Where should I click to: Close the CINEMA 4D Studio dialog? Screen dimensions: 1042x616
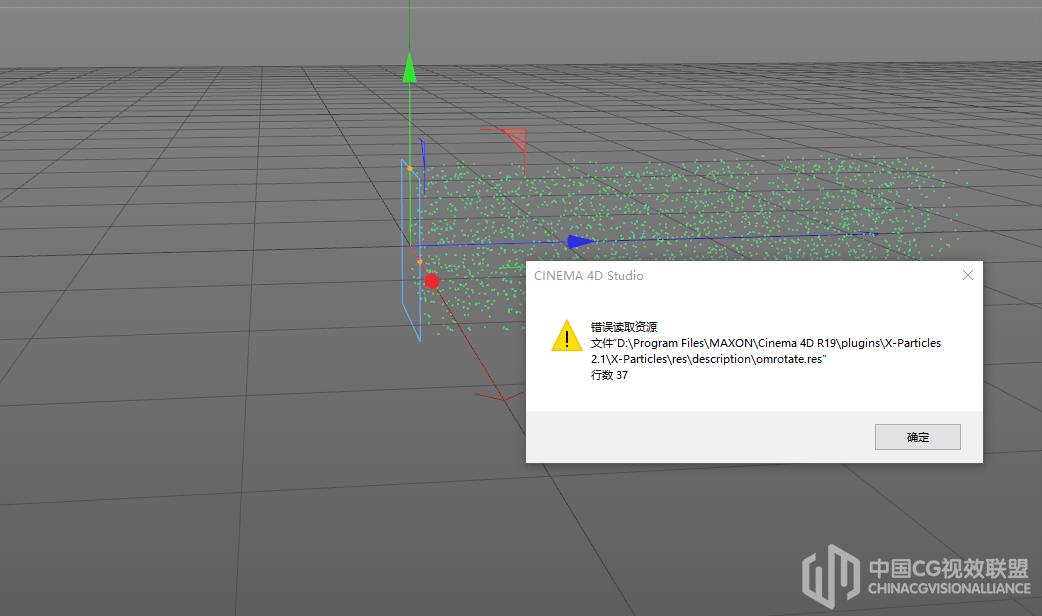(x=968, y=275)
